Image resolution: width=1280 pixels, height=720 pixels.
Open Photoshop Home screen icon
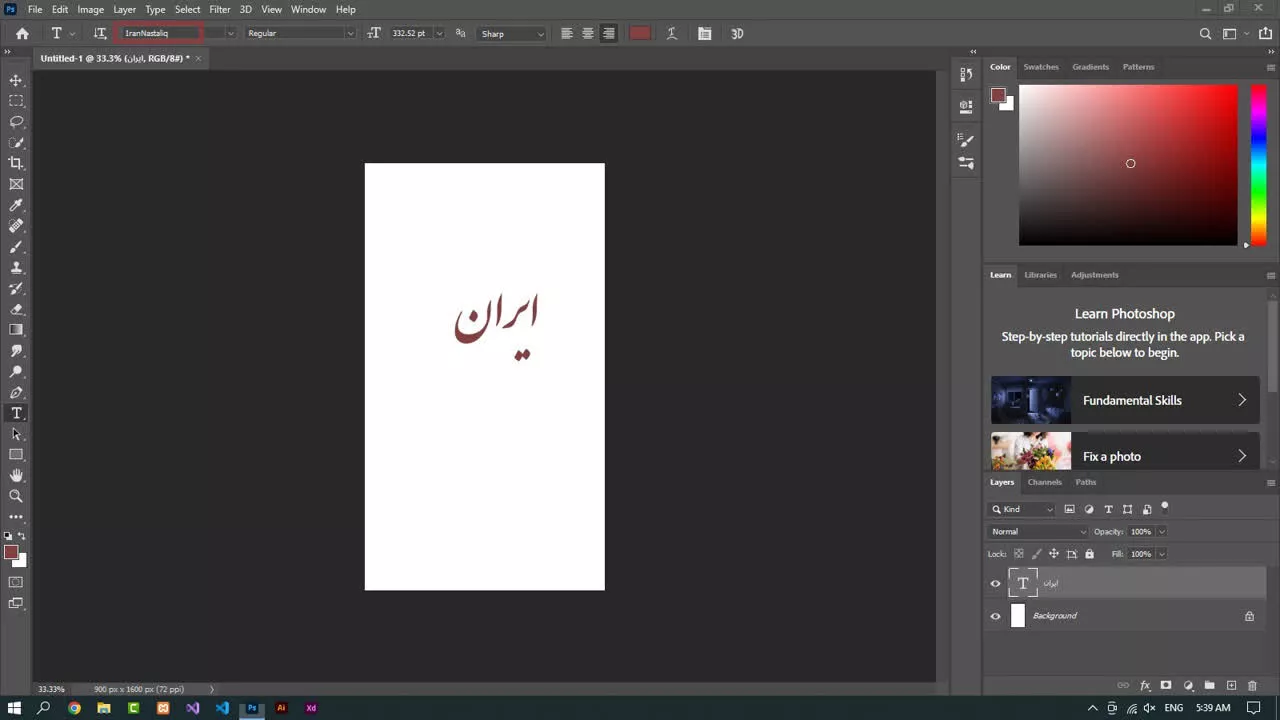(x=22, y=33)
